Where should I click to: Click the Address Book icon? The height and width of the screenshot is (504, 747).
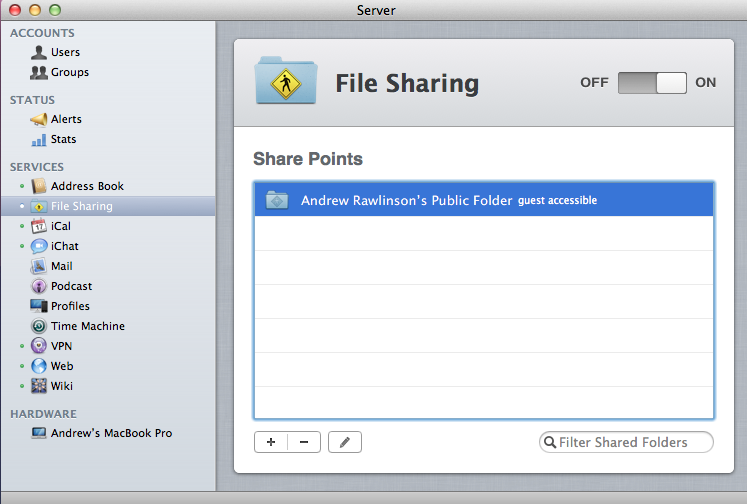[x=39, y=186]
